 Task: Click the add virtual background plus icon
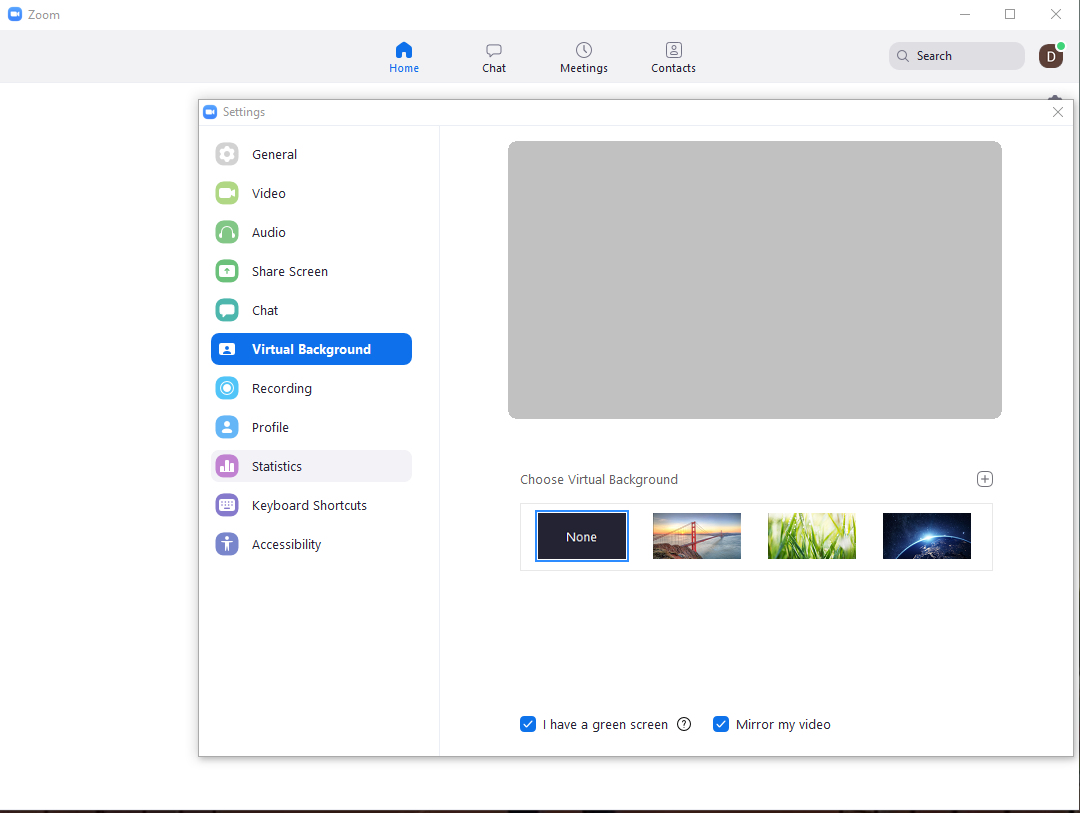coord(985,479)
